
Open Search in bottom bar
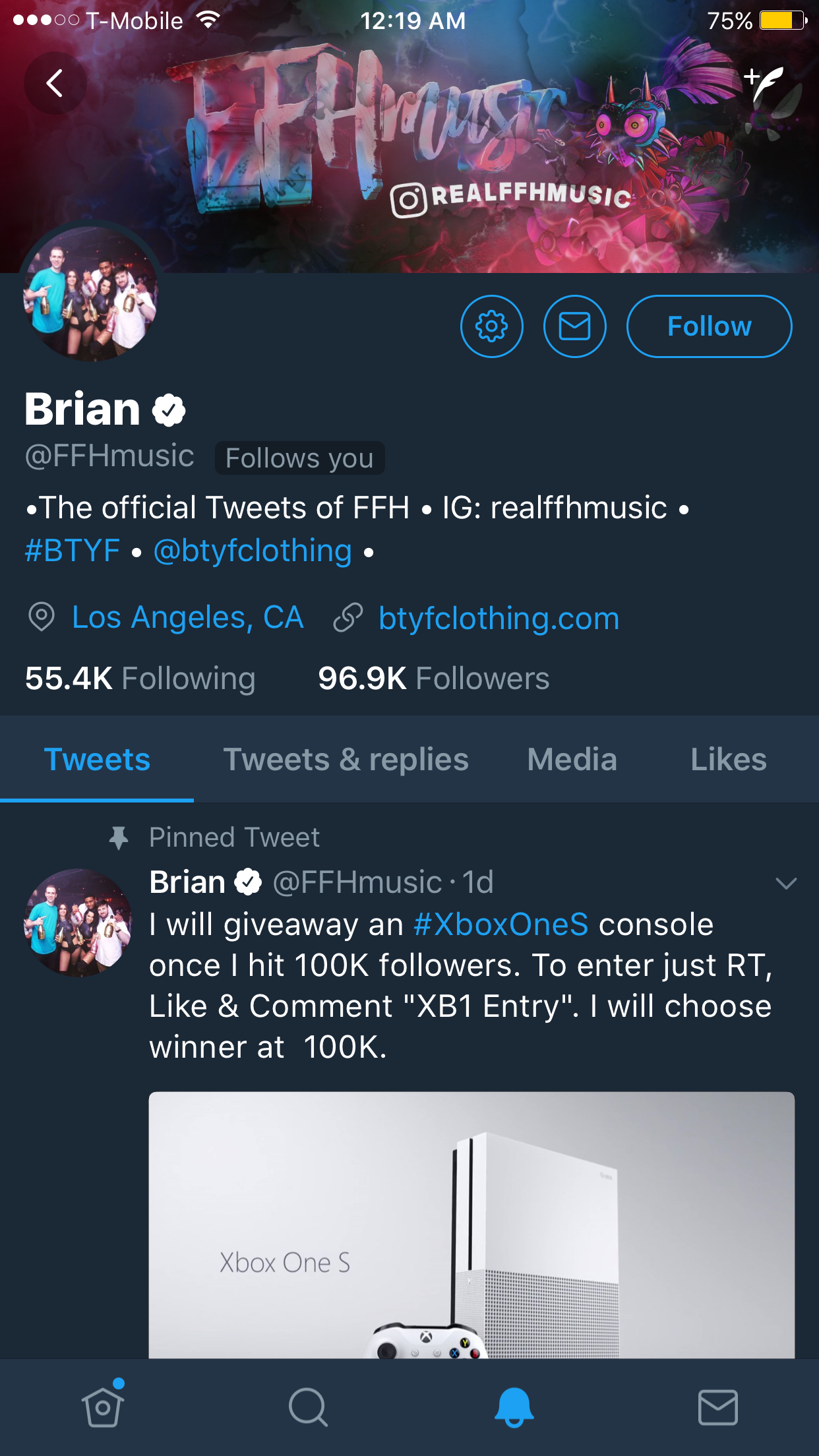[308, 1407]
